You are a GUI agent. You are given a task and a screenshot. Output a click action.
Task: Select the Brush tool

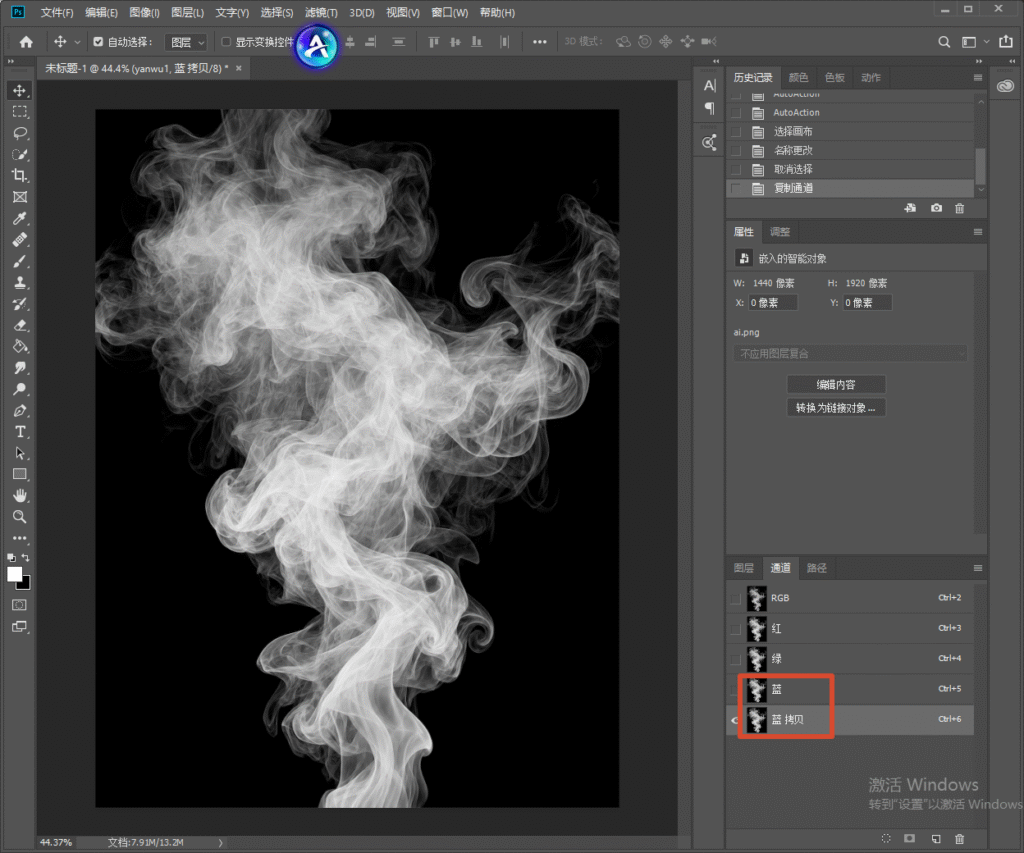(20, 261)
